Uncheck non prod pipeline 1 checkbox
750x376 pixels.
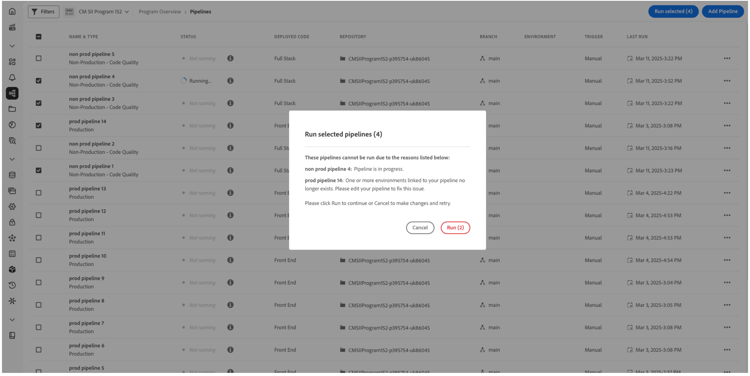click(39, 170)
